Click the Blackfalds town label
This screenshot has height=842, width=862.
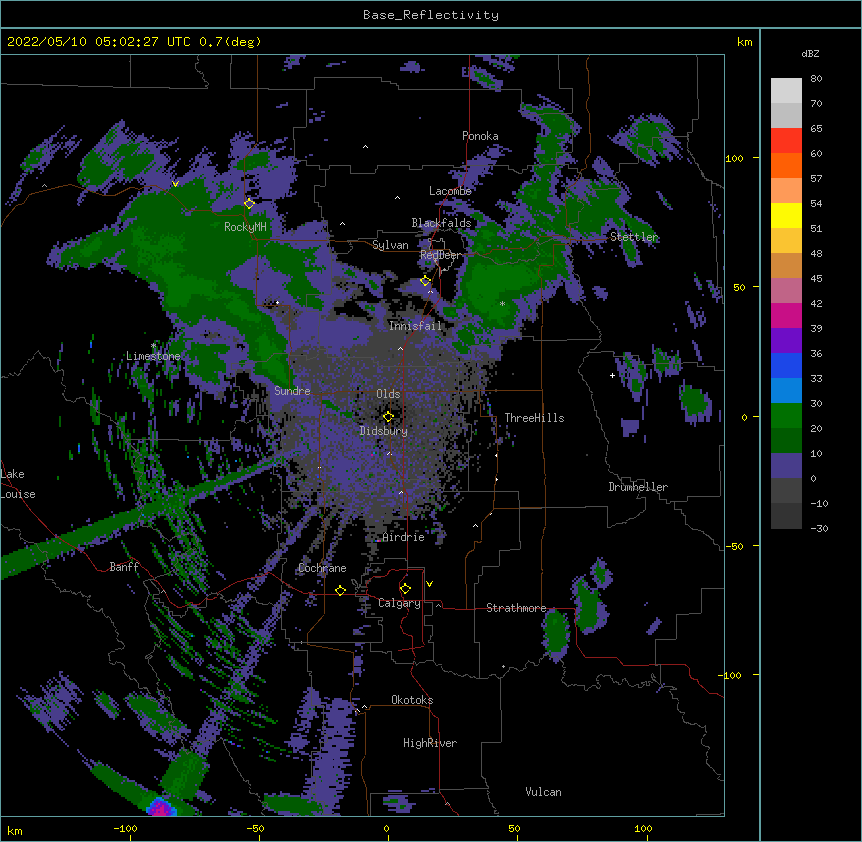pyautogui.click(x=441, y=223)
